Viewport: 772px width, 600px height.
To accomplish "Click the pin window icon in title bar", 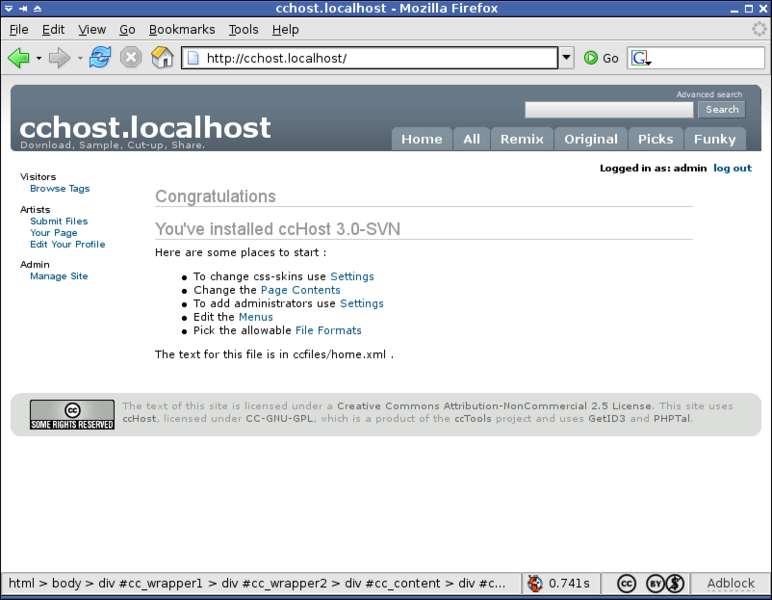I will point(23,8).
